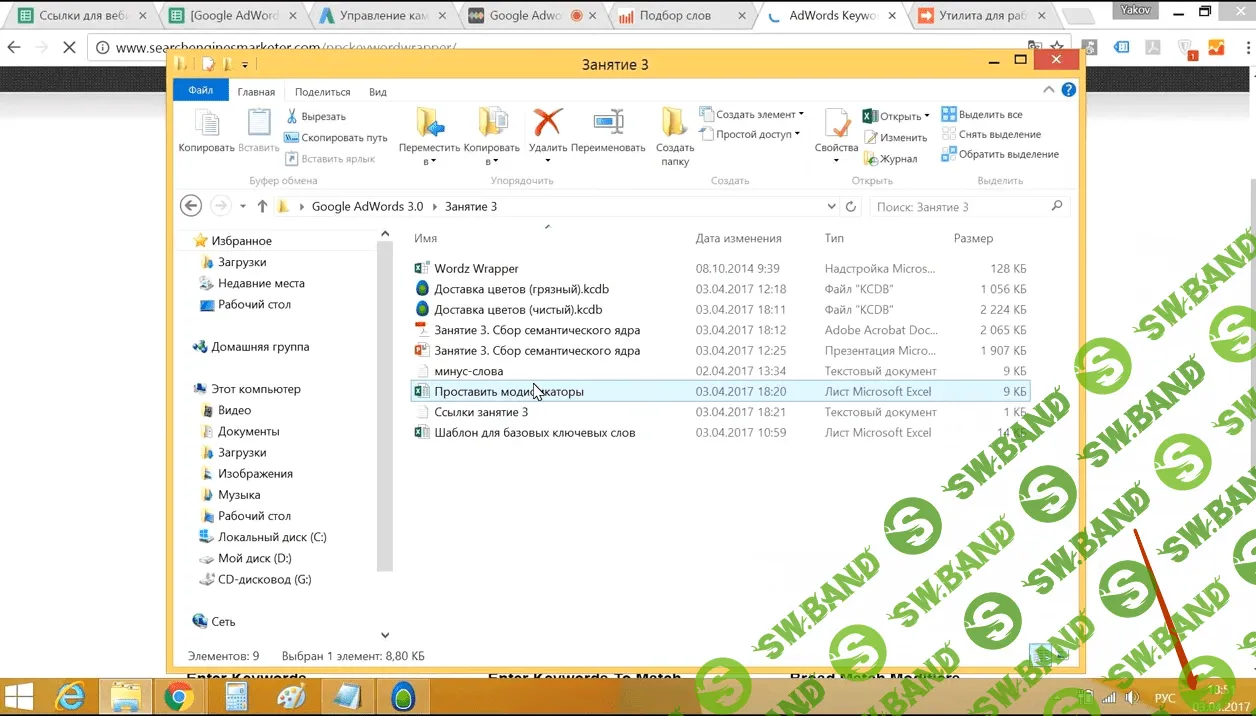Refresh the folder view next to address bar

pyautogui.click(x=851, y=207)
